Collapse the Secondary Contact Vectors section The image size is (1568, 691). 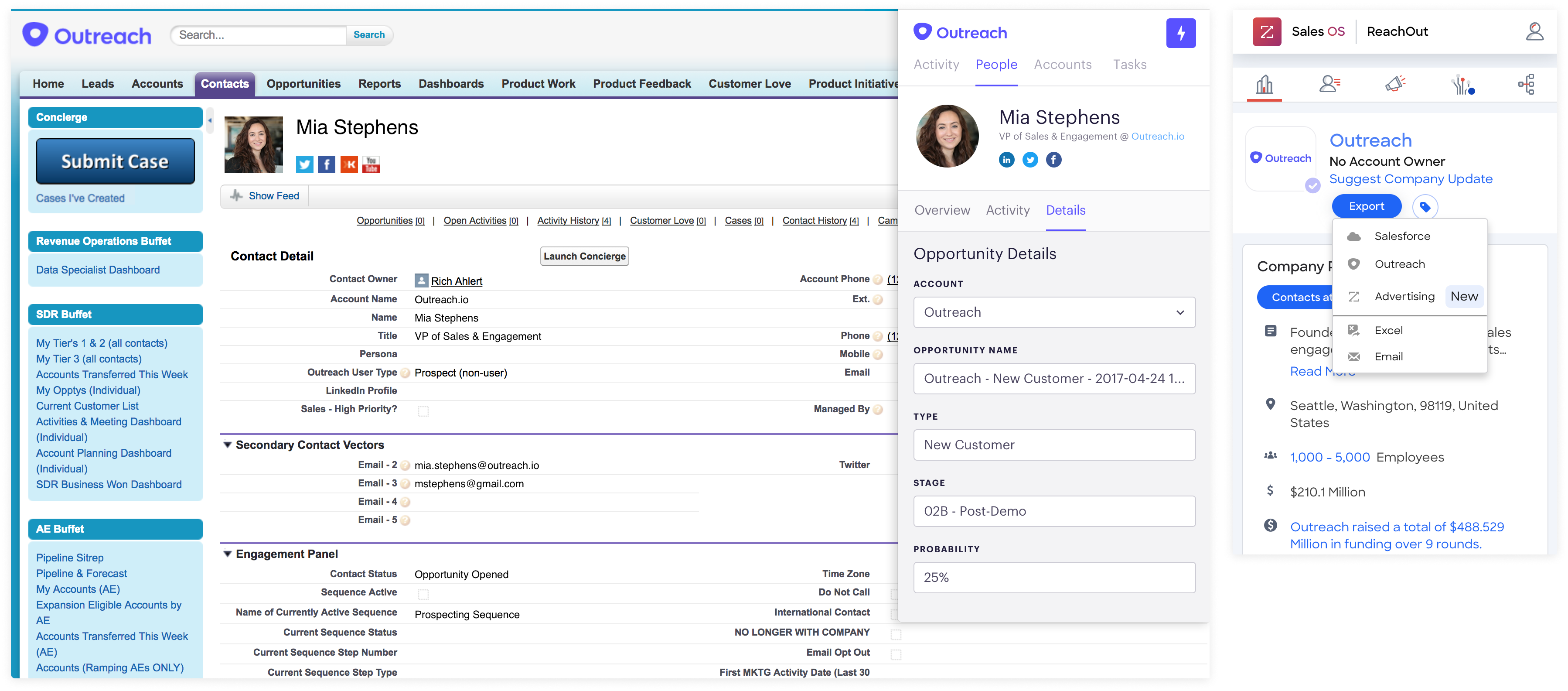click(x=228, y=445)
